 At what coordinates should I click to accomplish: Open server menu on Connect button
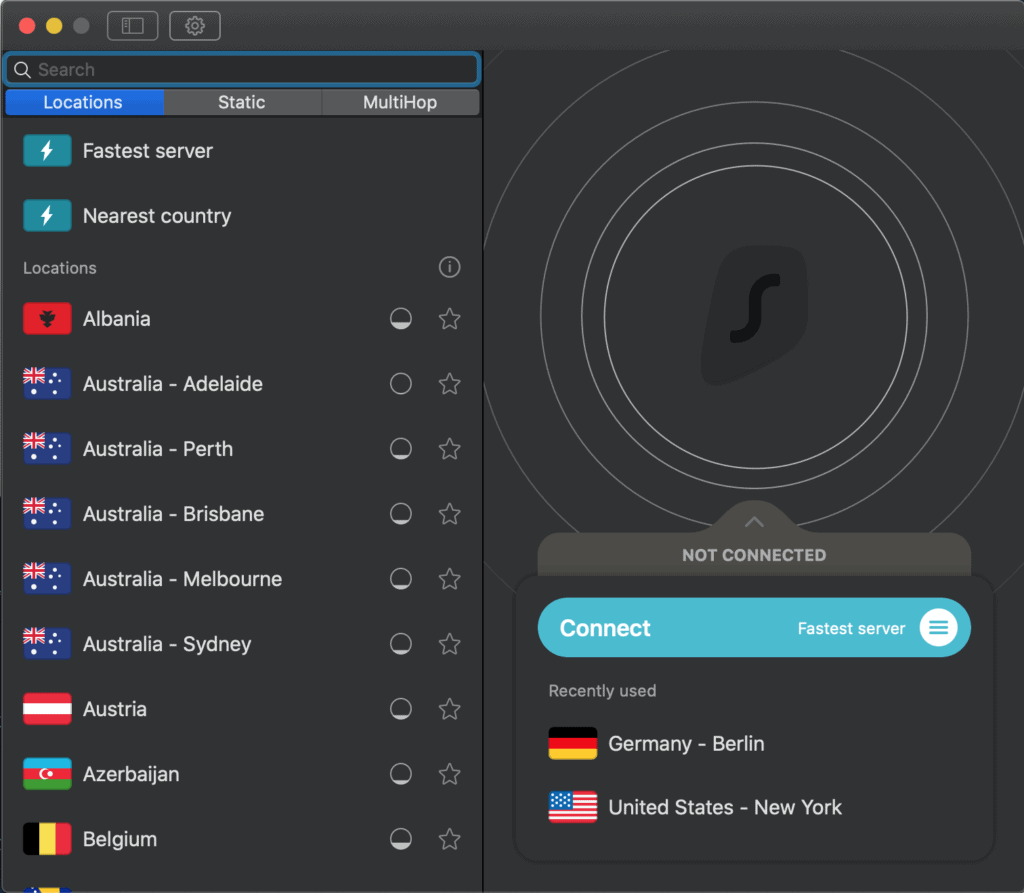(x=938, y=628)
